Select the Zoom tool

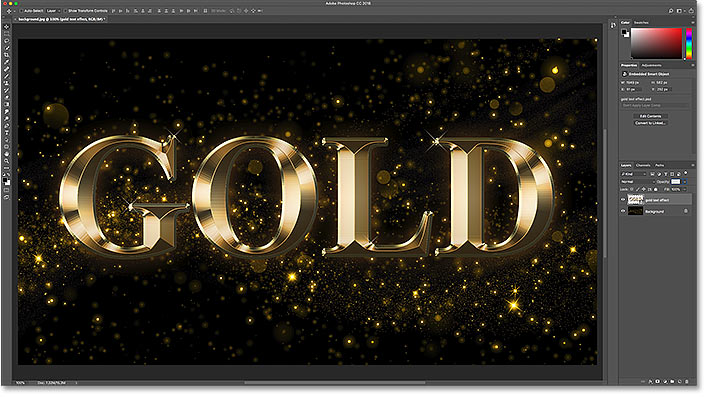7,161
